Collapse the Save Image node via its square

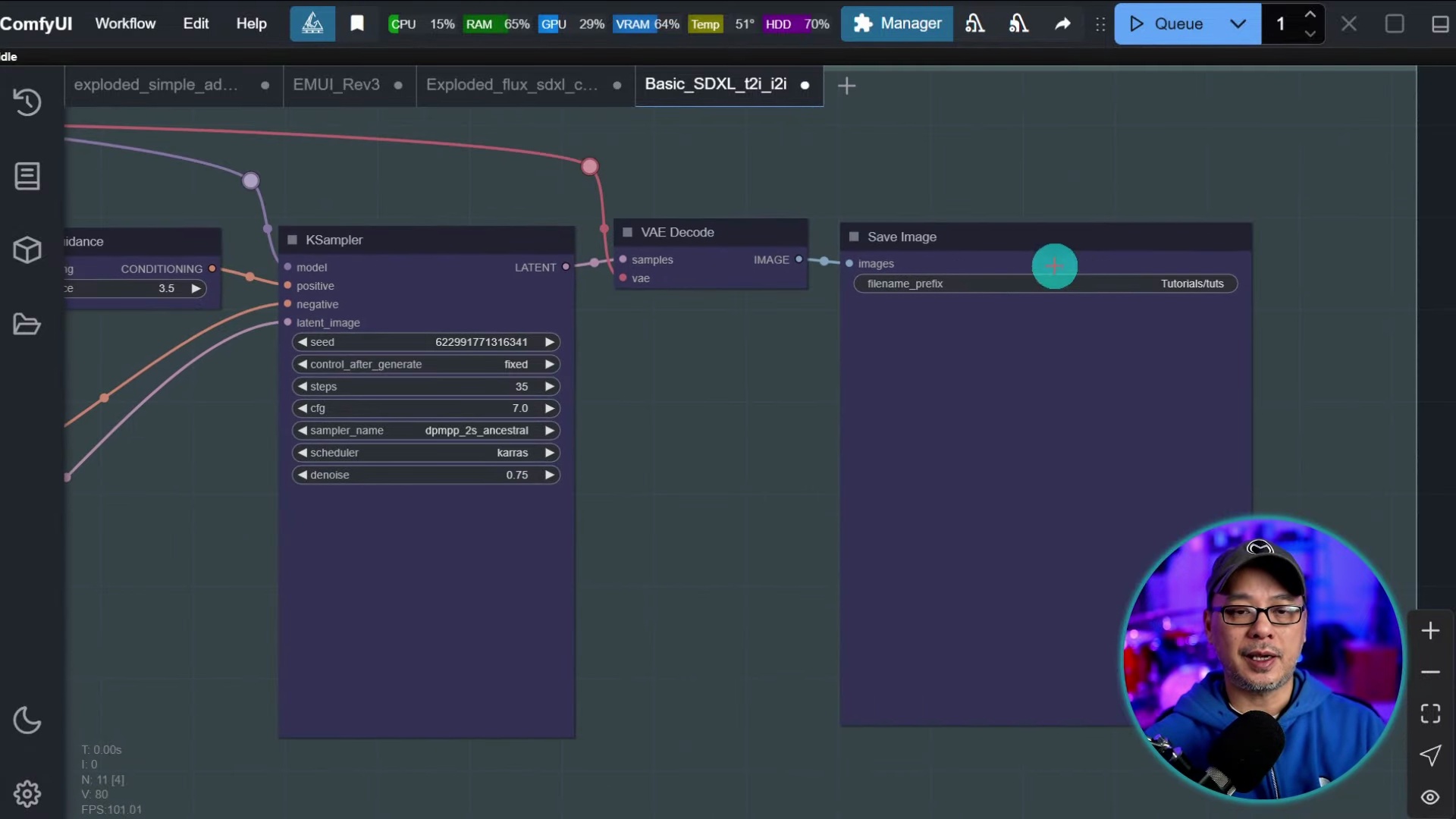(x=854, y=237)
